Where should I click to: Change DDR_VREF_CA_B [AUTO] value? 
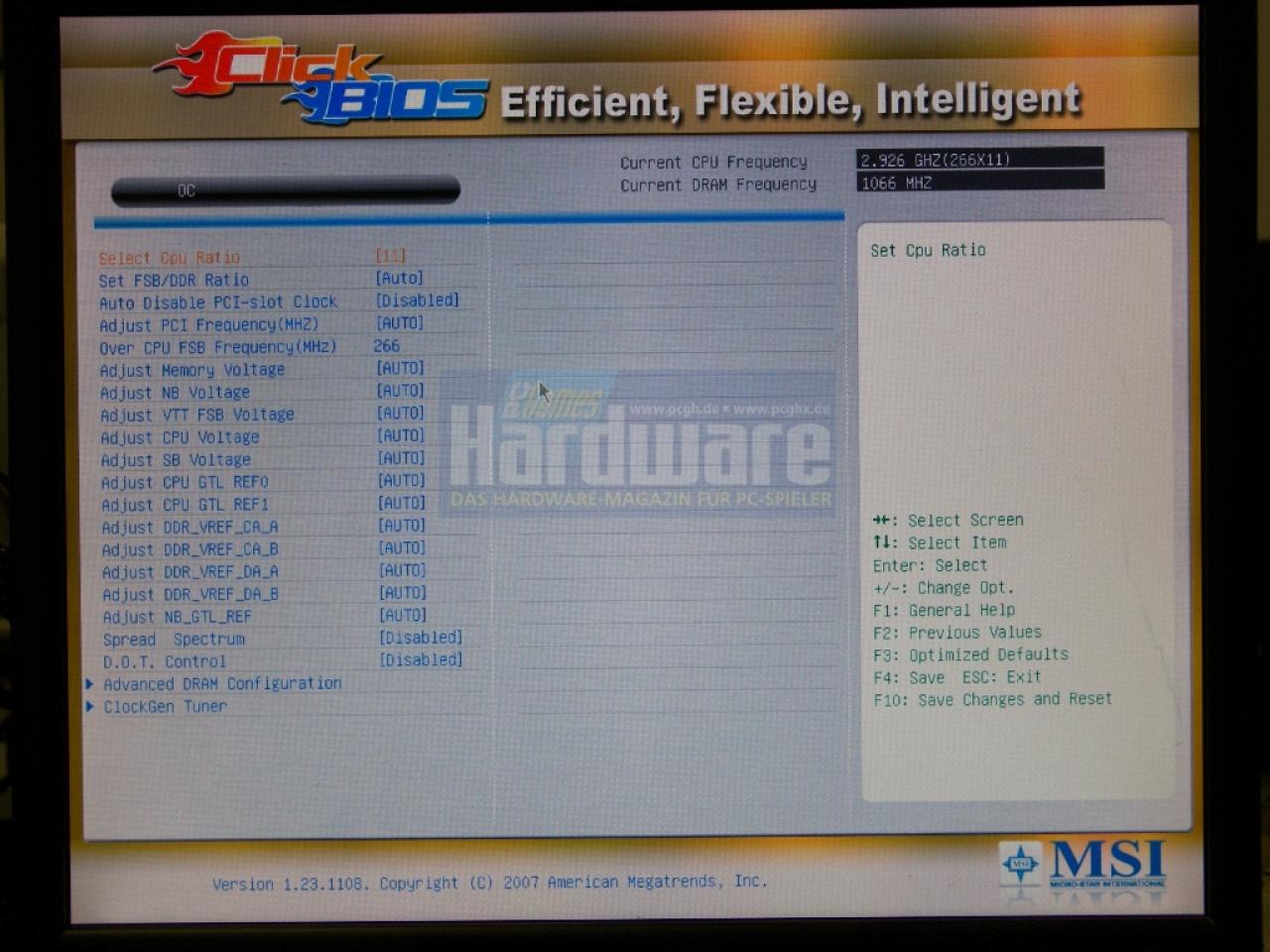pos(402,548)
